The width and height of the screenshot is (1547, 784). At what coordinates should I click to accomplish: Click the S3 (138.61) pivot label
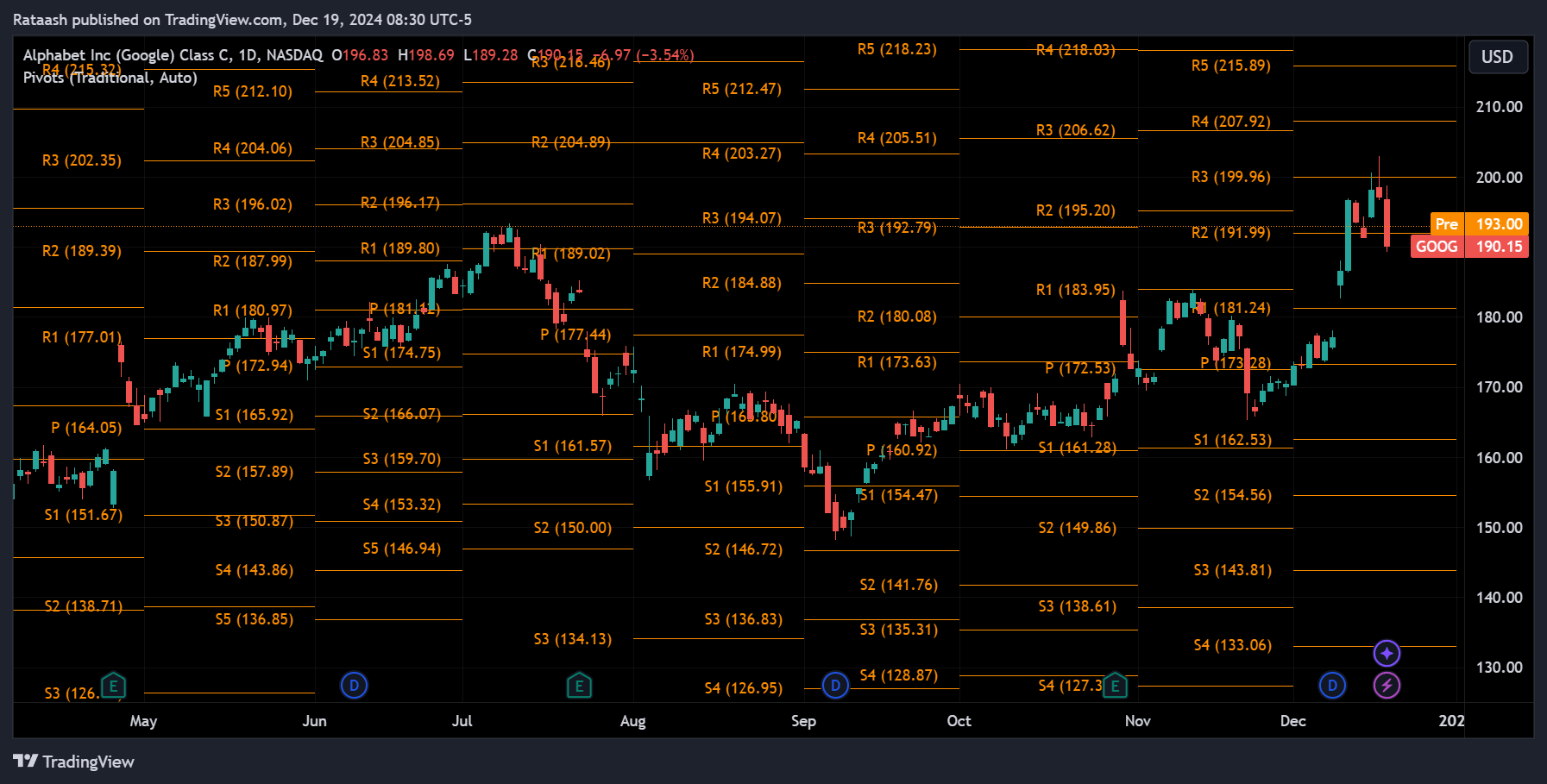click(1078, 606)
